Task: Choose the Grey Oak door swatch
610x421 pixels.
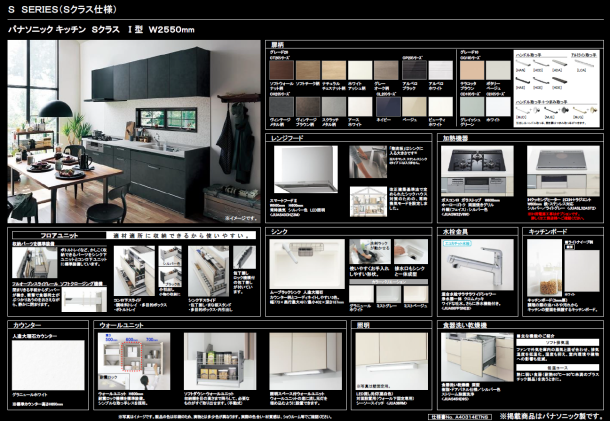Action: click(386, 70)
